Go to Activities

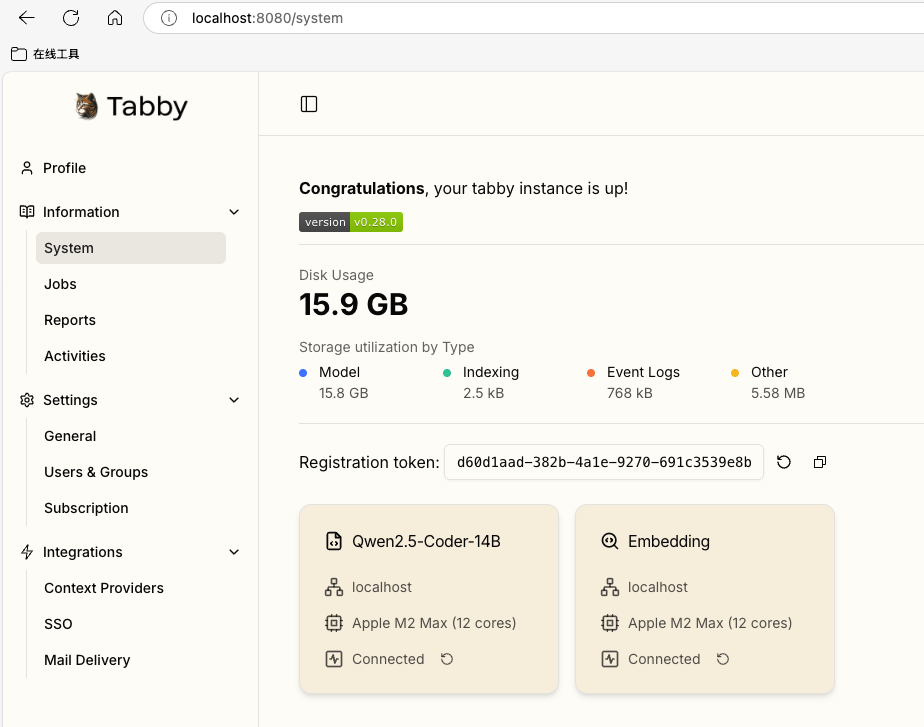(x=75, y=356)
